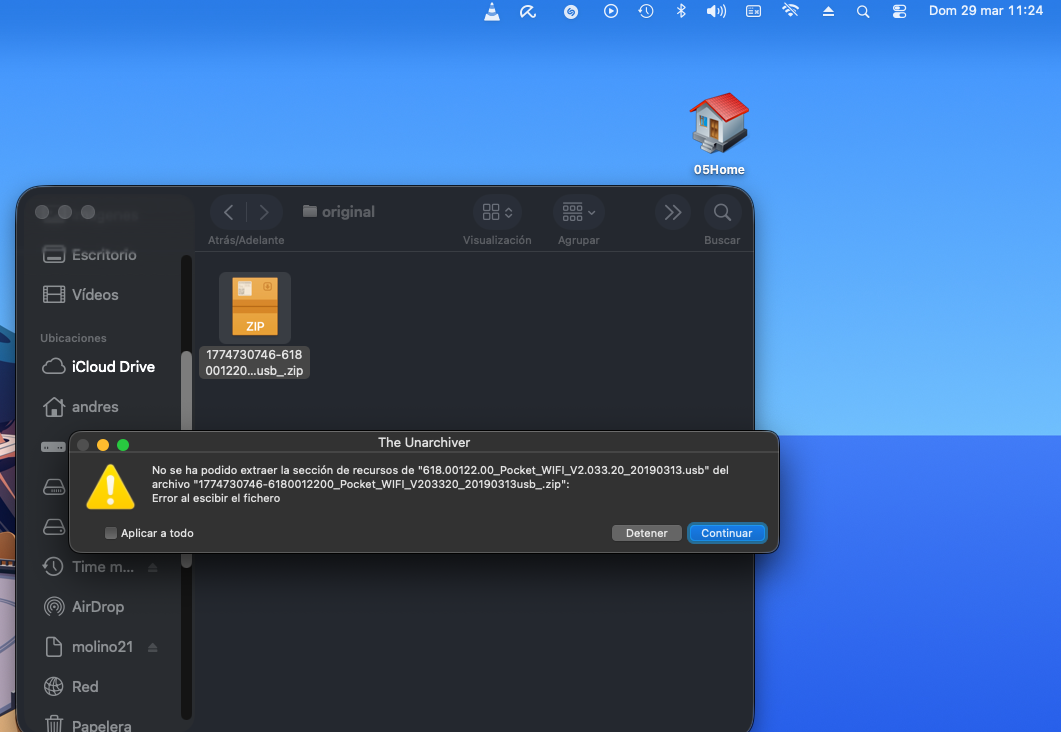Open Time Machine menu bar icon

646,11
